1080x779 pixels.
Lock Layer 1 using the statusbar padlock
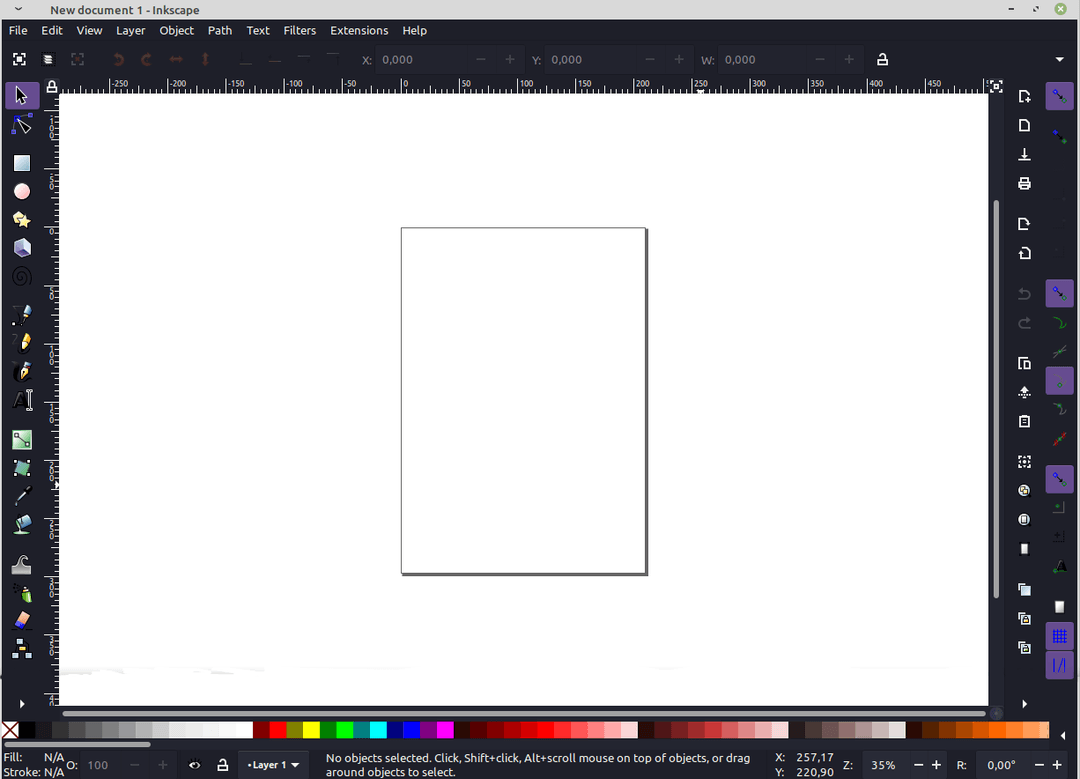tap(221, 764)
